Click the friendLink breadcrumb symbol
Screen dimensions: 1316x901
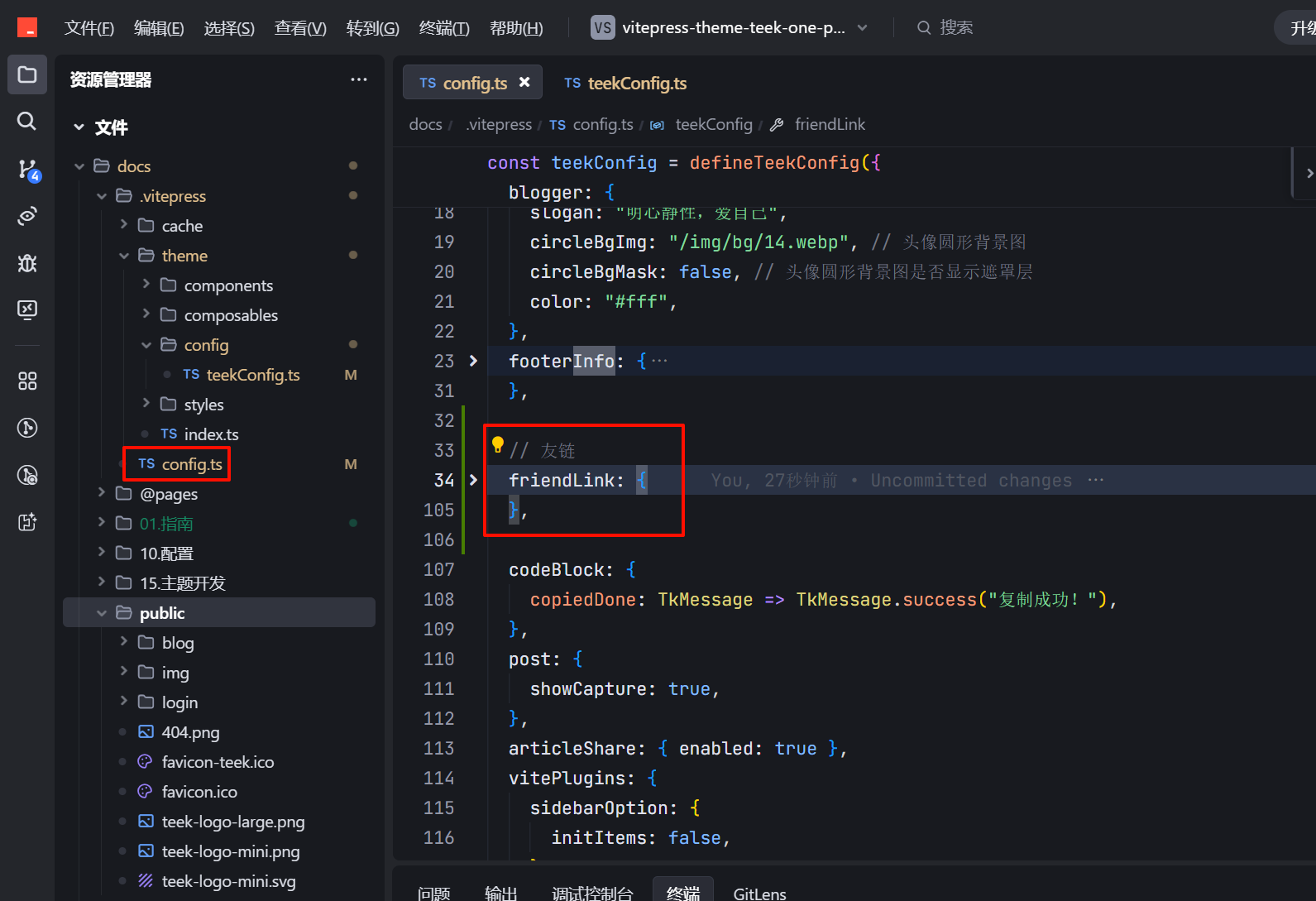pos(830,124)
